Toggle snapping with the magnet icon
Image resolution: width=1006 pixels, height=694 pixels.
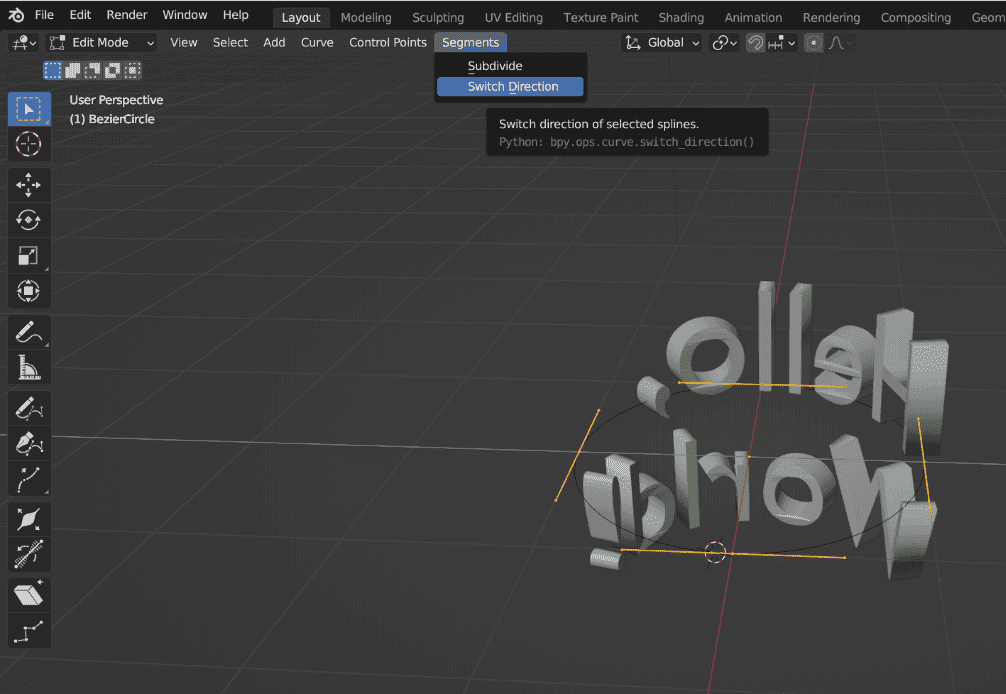[756, 43]
